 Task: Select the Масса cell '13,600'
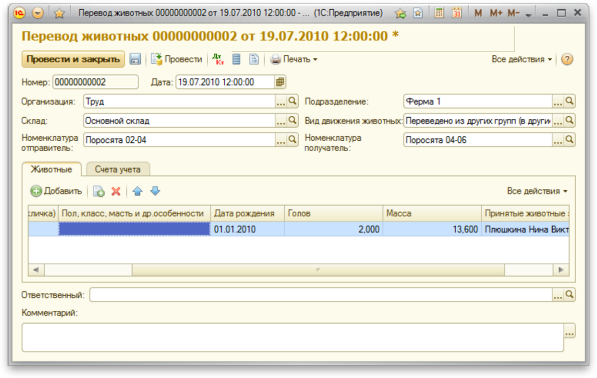point(432,230)
